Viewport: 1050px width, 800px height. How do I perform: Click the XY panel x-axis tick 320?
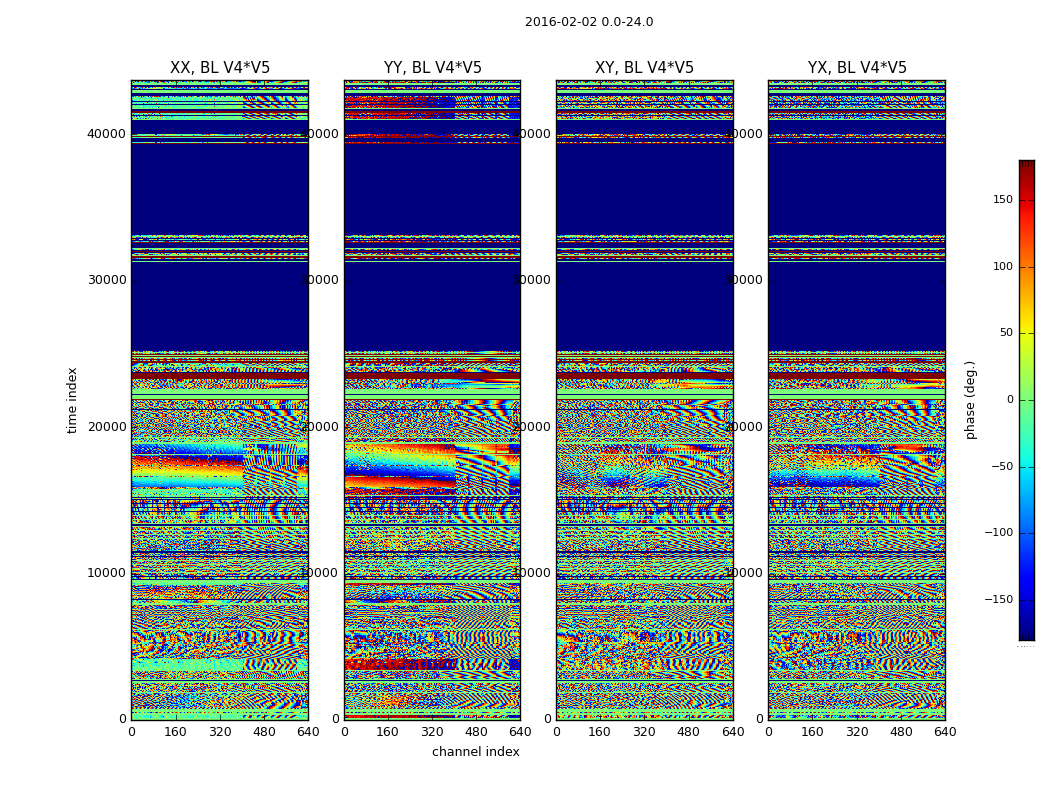click(x=644, y=732)
